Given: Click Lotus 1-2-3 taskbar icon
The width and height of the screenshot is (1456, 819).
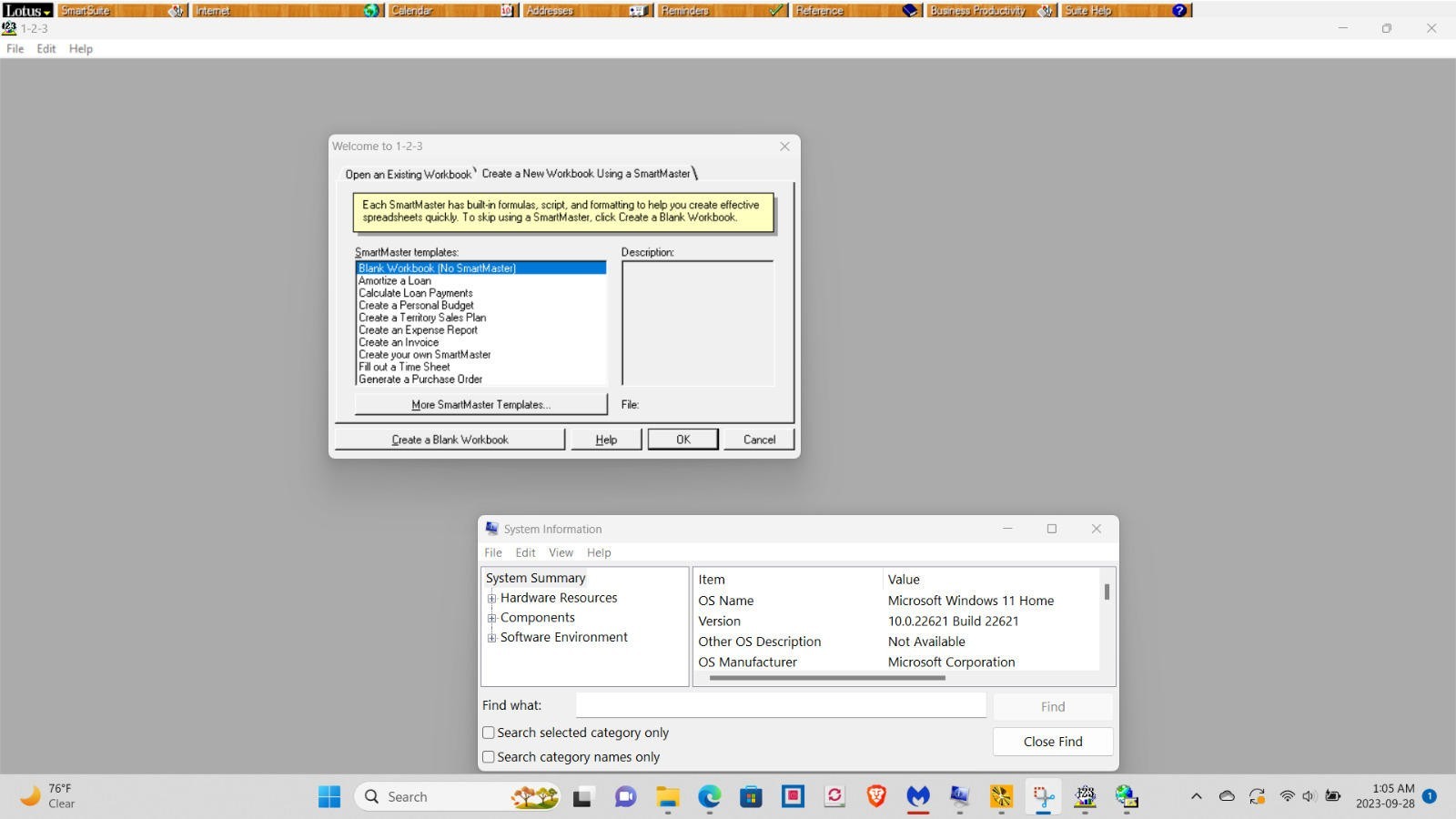Looking at the screenshot, I should point(1085,797).
